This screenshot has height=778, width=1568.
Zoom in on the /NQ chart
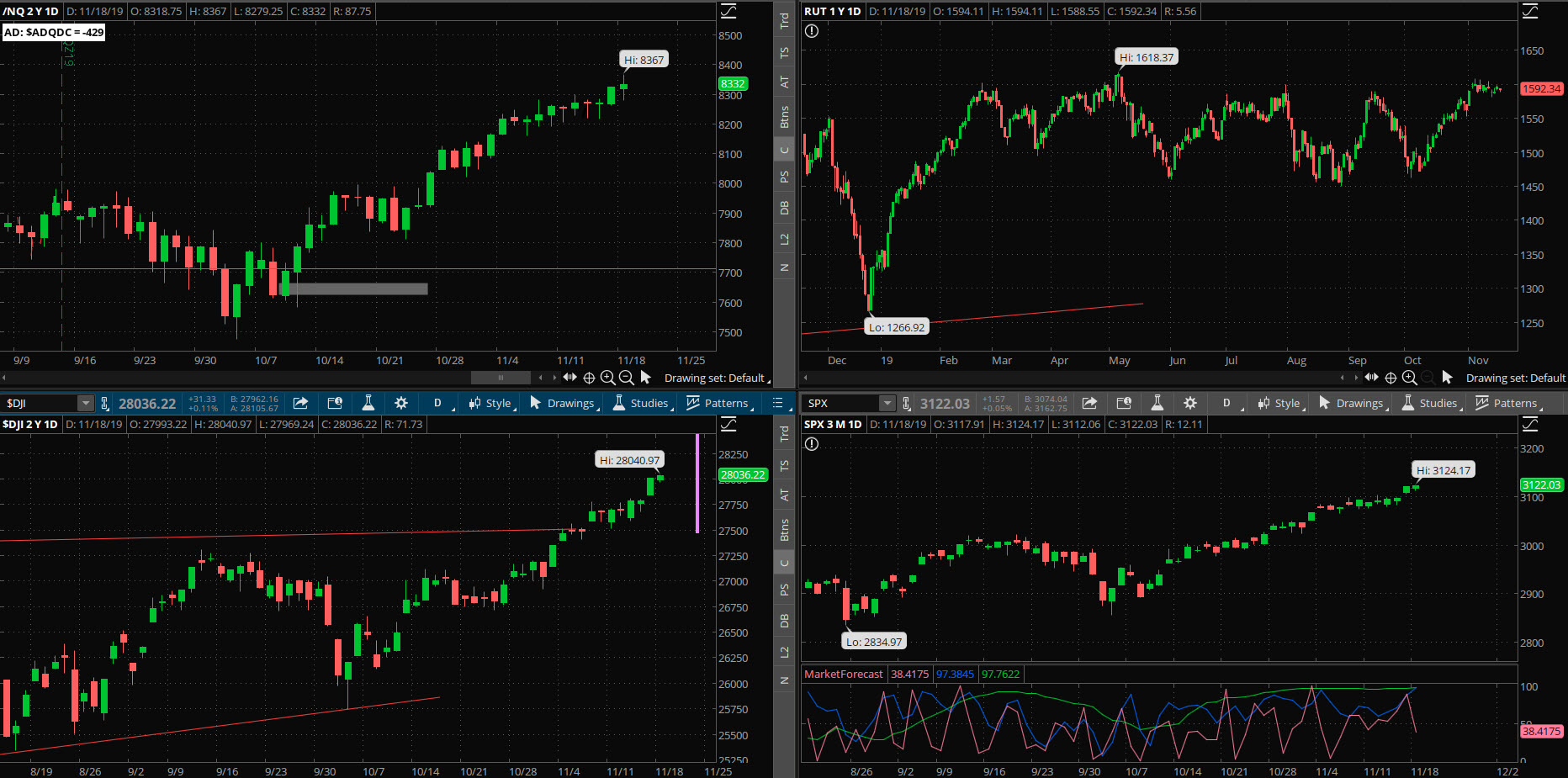607,378
